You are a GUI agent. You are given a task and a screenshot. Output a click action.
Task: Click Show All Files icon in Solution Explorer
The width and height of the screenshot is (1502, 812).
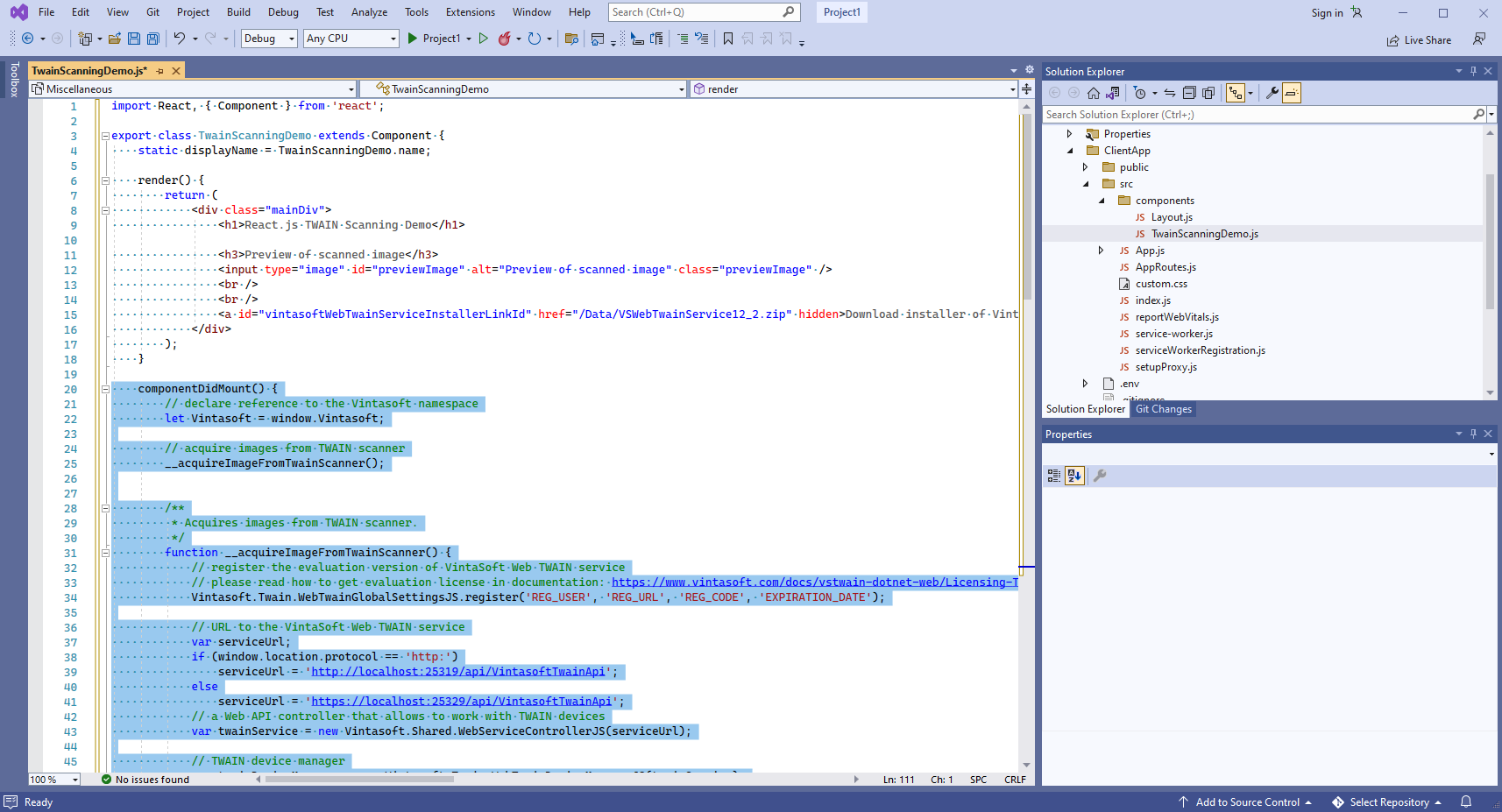pyautogui.click(x=1208, y=93)
